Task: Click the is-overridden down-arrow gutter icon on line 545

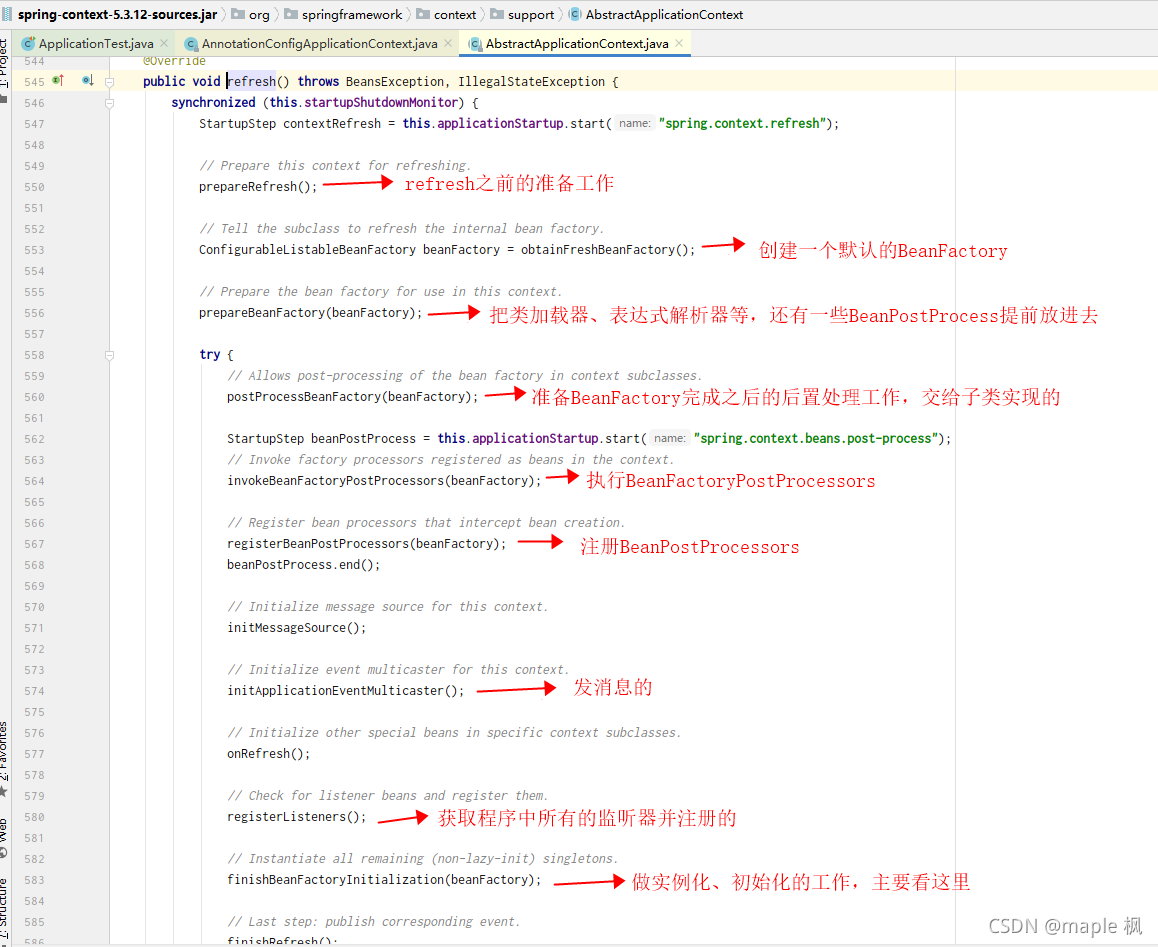Action: coord(88,81)
